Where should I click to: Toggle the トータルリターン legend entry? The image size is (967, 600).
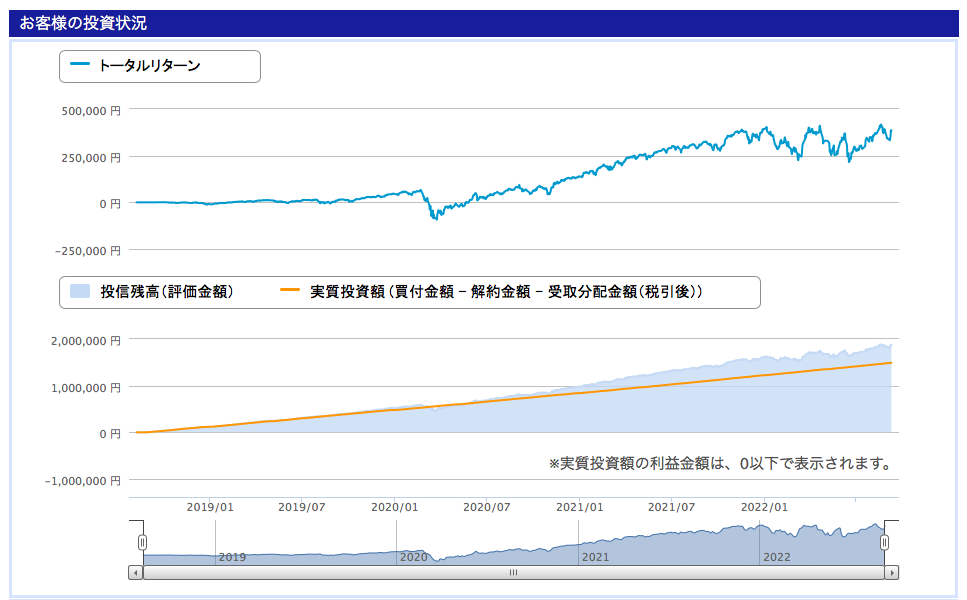click(136, 65)
